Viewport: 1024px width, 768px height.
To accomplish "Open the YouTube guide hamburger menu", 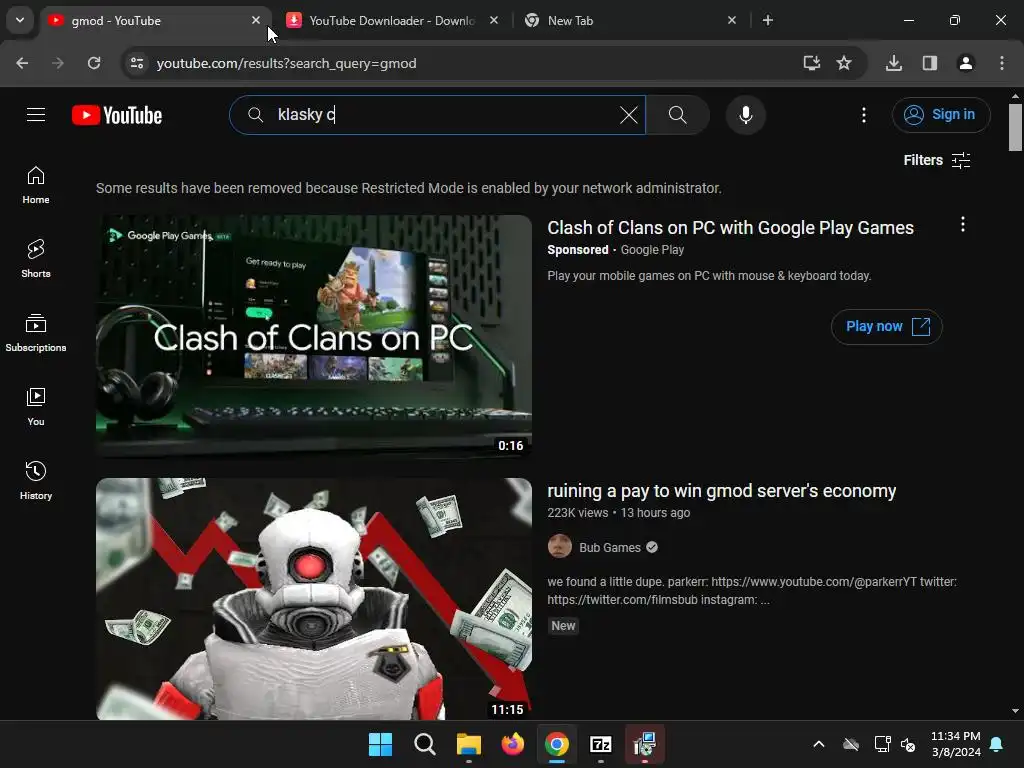I will (36, 115).
